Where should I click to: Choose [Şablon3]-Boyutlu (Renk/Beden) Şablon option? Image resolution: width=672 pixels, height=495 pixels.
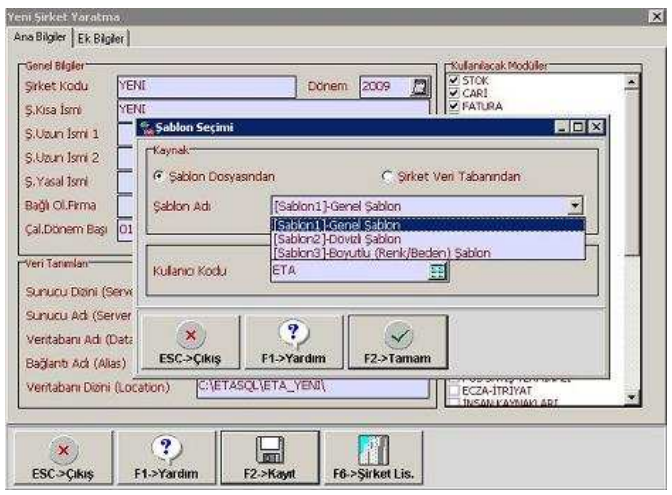(381, 253)
